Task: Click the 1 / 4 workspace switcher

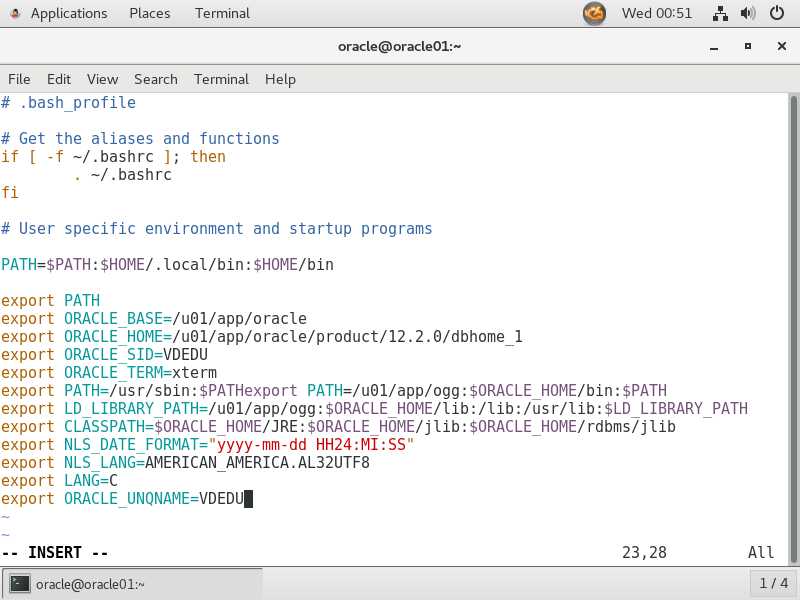Action: [x=773, y=583]
